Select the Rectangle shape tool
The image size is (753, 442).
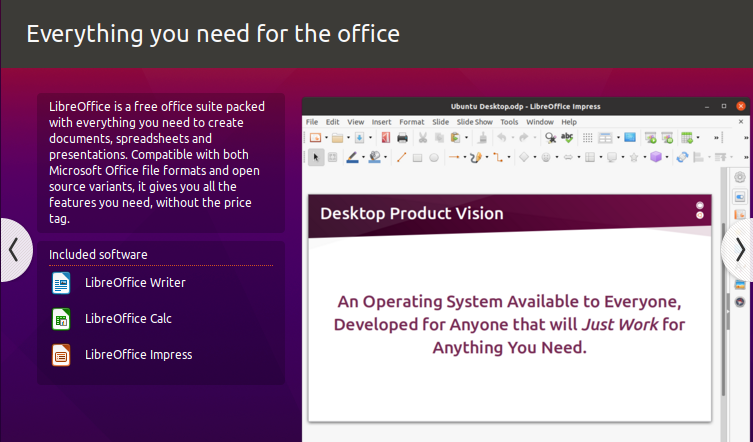pos(417,157)
